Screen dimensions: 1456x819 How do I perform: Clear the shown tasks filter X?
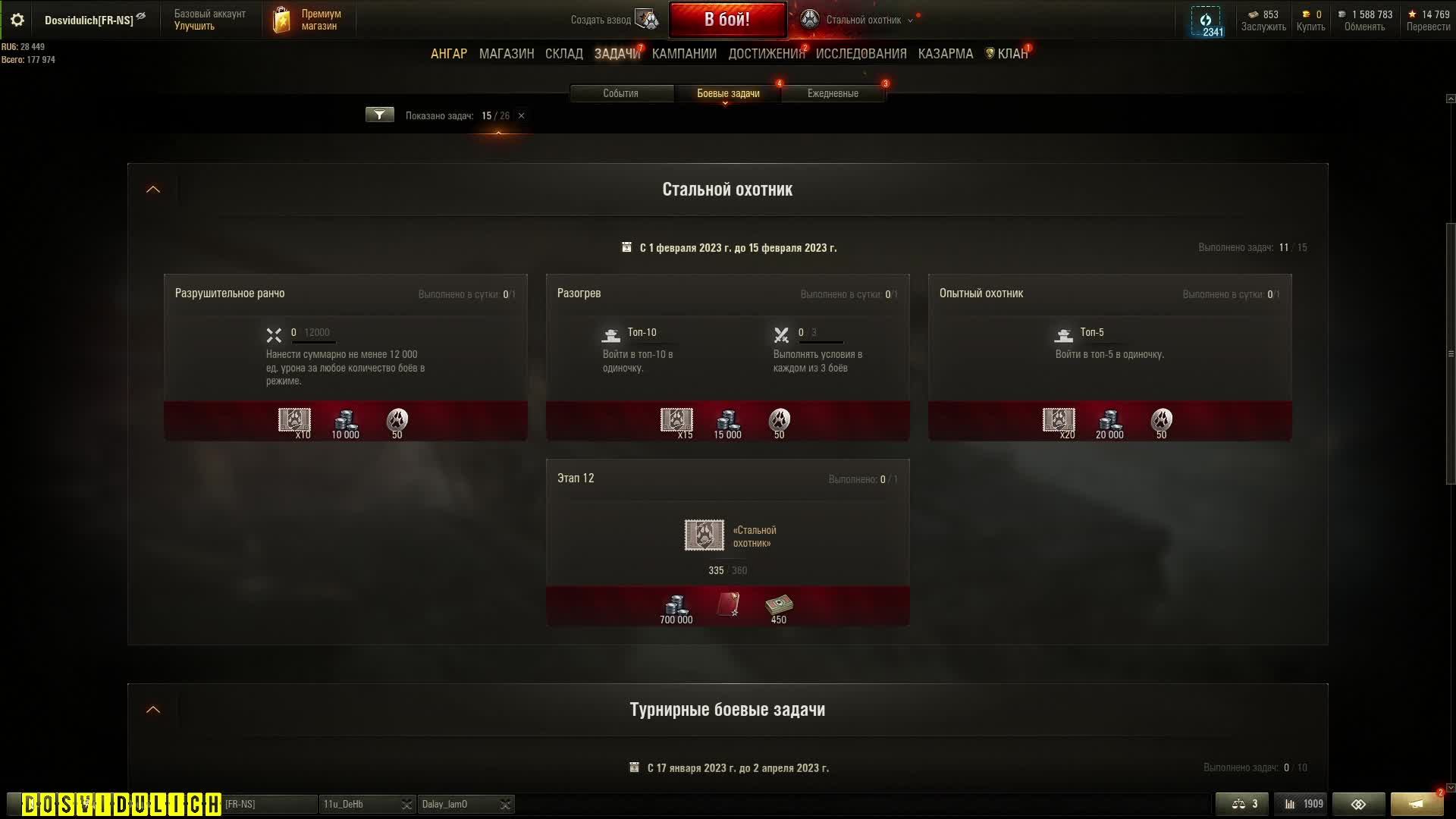coord(521,116)
